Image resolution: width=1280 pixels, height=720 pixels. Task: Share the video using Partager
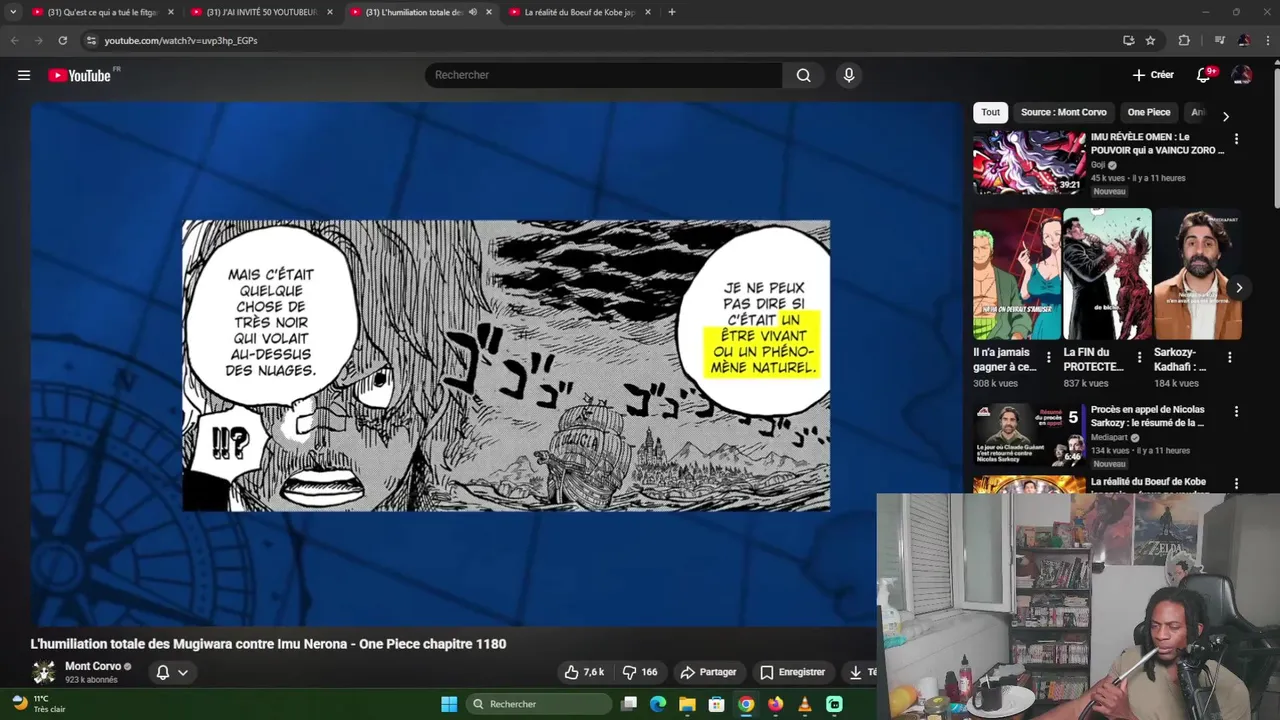click(708, 672)
